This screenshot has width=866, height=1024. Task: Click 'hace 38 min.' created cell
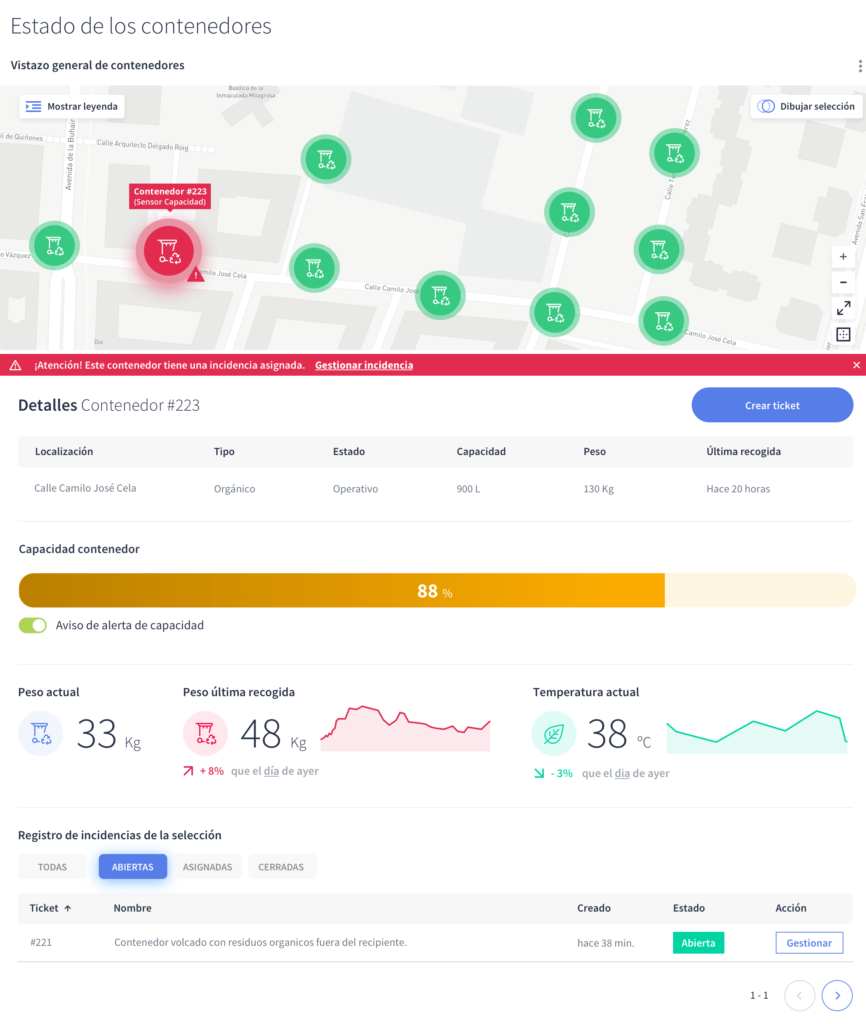(x=605, y=943)
